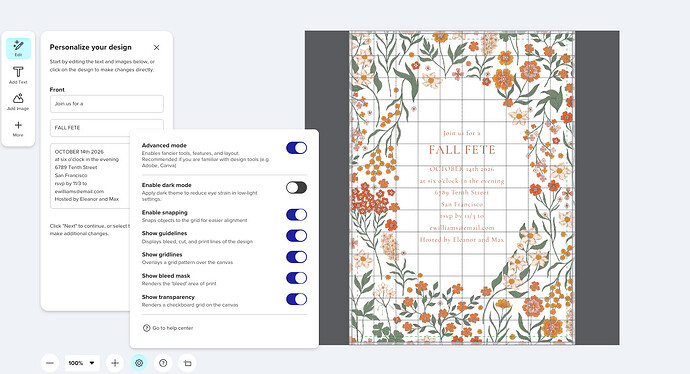690x374 pixels.
Task: Close the Personalize your design panel
Action: pos(156,48)
